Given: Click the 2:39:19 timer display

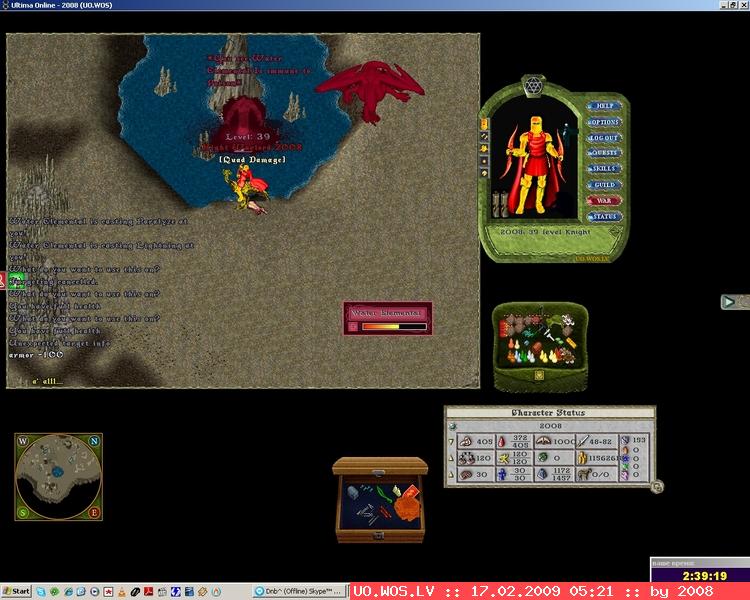Looking at the screenshot, I should [705, 576].
